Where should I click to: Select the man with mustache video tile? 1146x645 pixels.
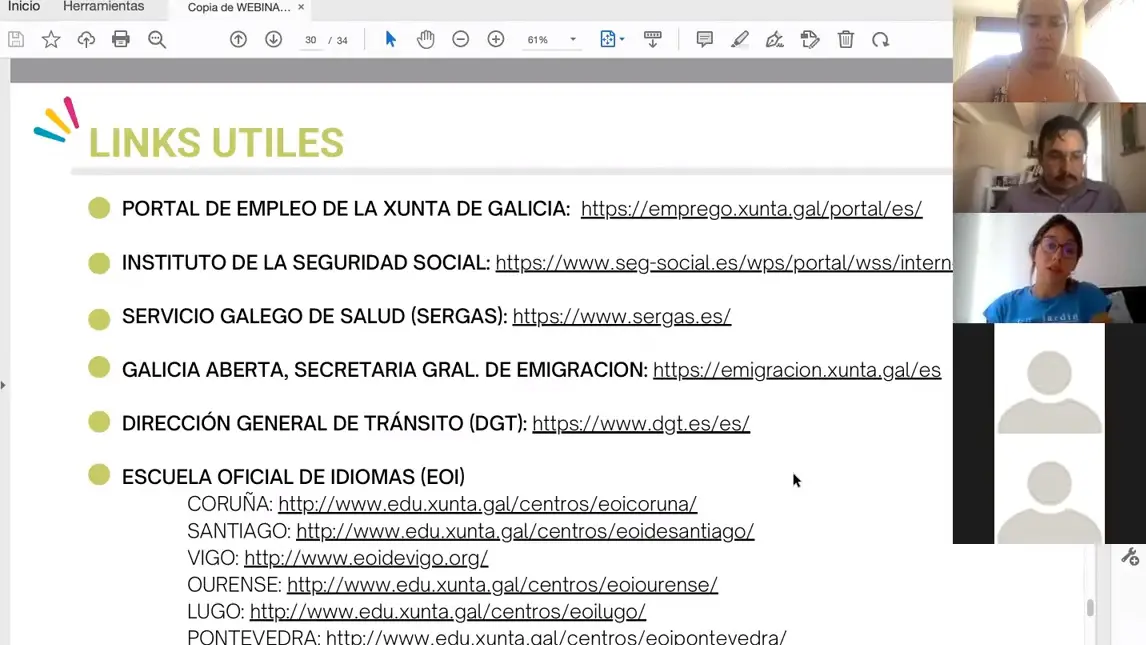[1049, 158]
